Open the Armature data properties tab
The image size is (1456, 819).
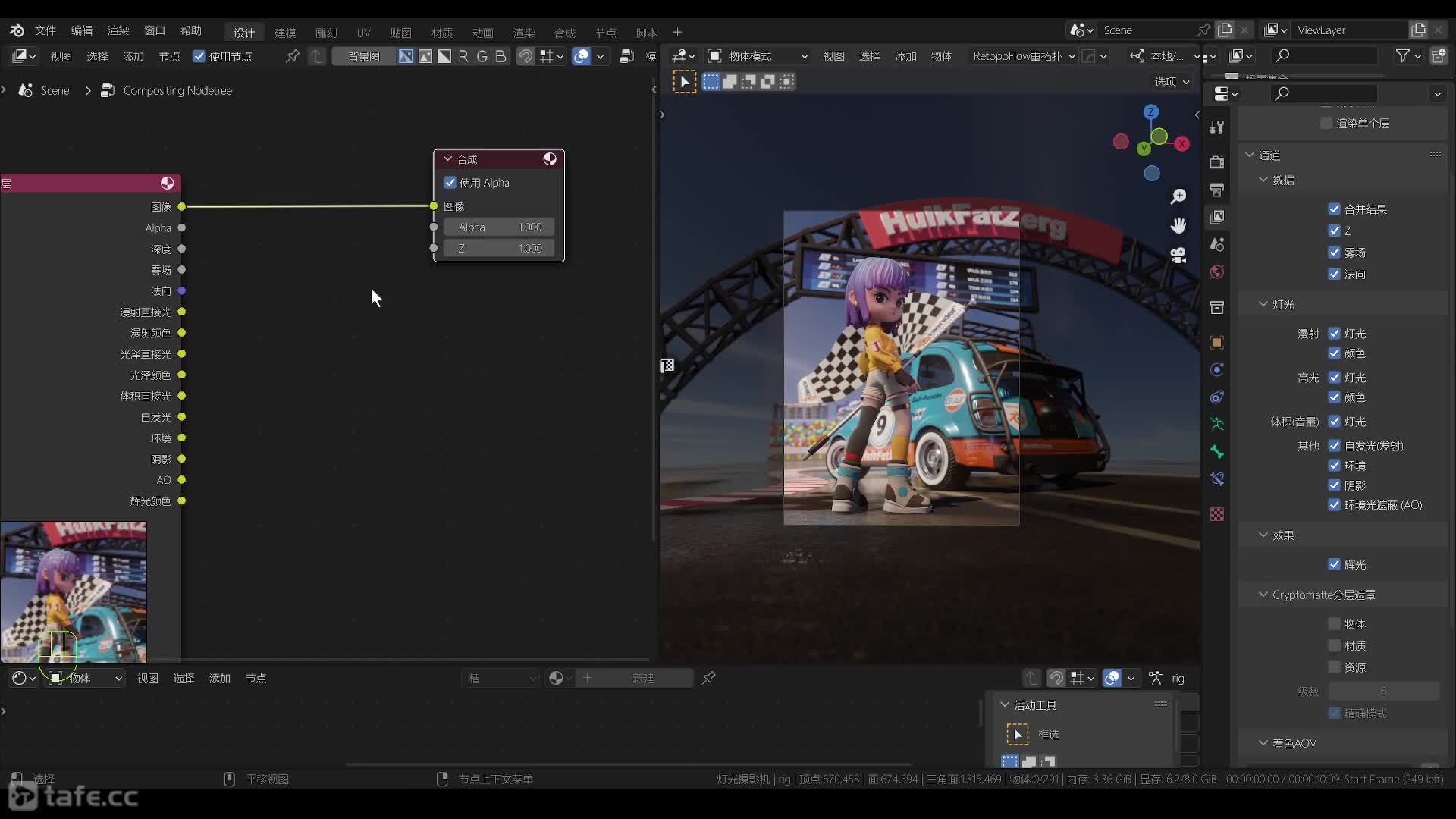click(x=1217, y=425)
